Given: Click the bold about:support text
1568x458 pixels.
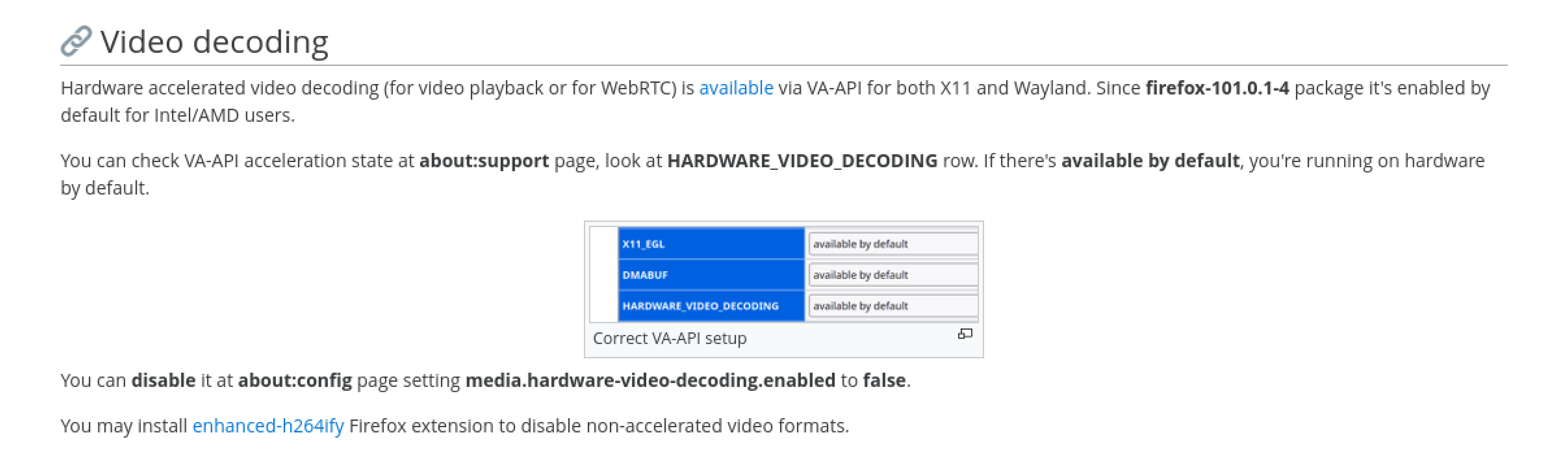Looking at the screenshot, I should point(484,161).
